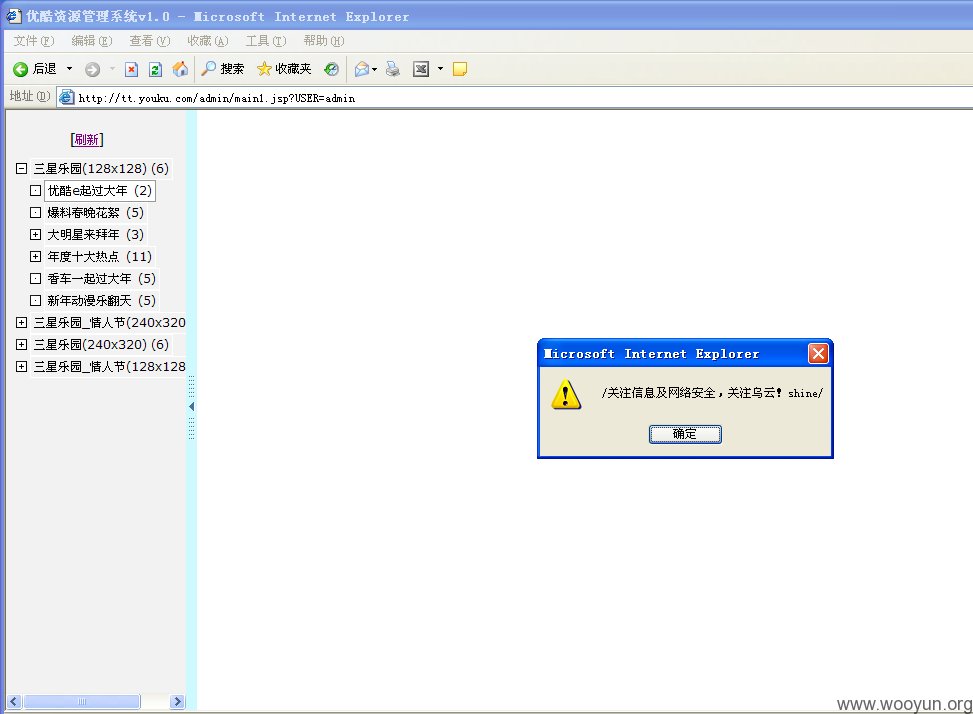Open the 编辑(E) menu
Image resolution: width=973 pixels, height=714 pixels.
(x=92, y=41)
